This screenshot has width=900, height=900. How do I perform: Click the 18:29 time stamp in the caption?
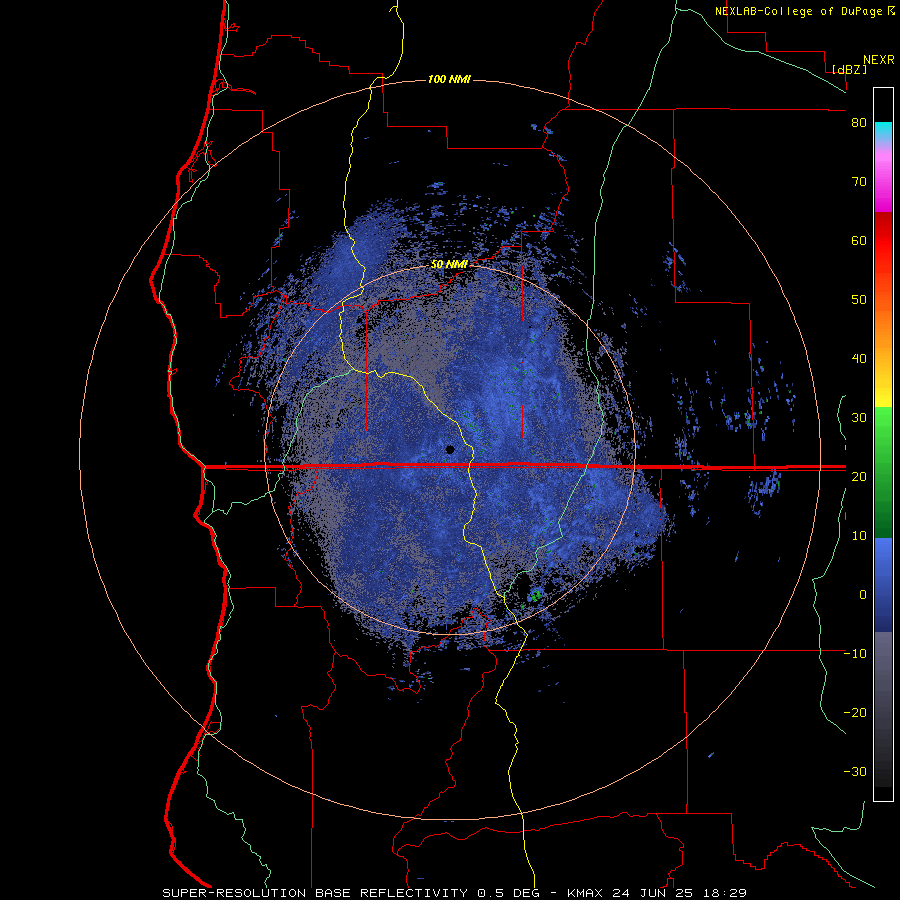[725, 893]
